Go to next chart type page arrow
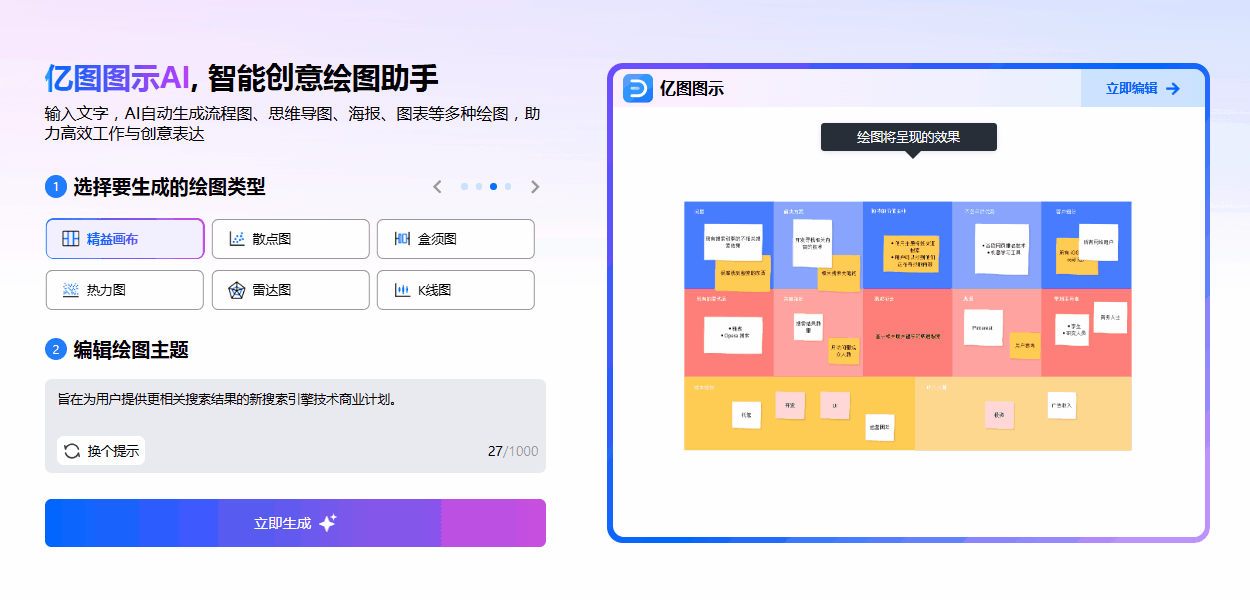This screenshot has height=600, width=1250. coord(535,187)
